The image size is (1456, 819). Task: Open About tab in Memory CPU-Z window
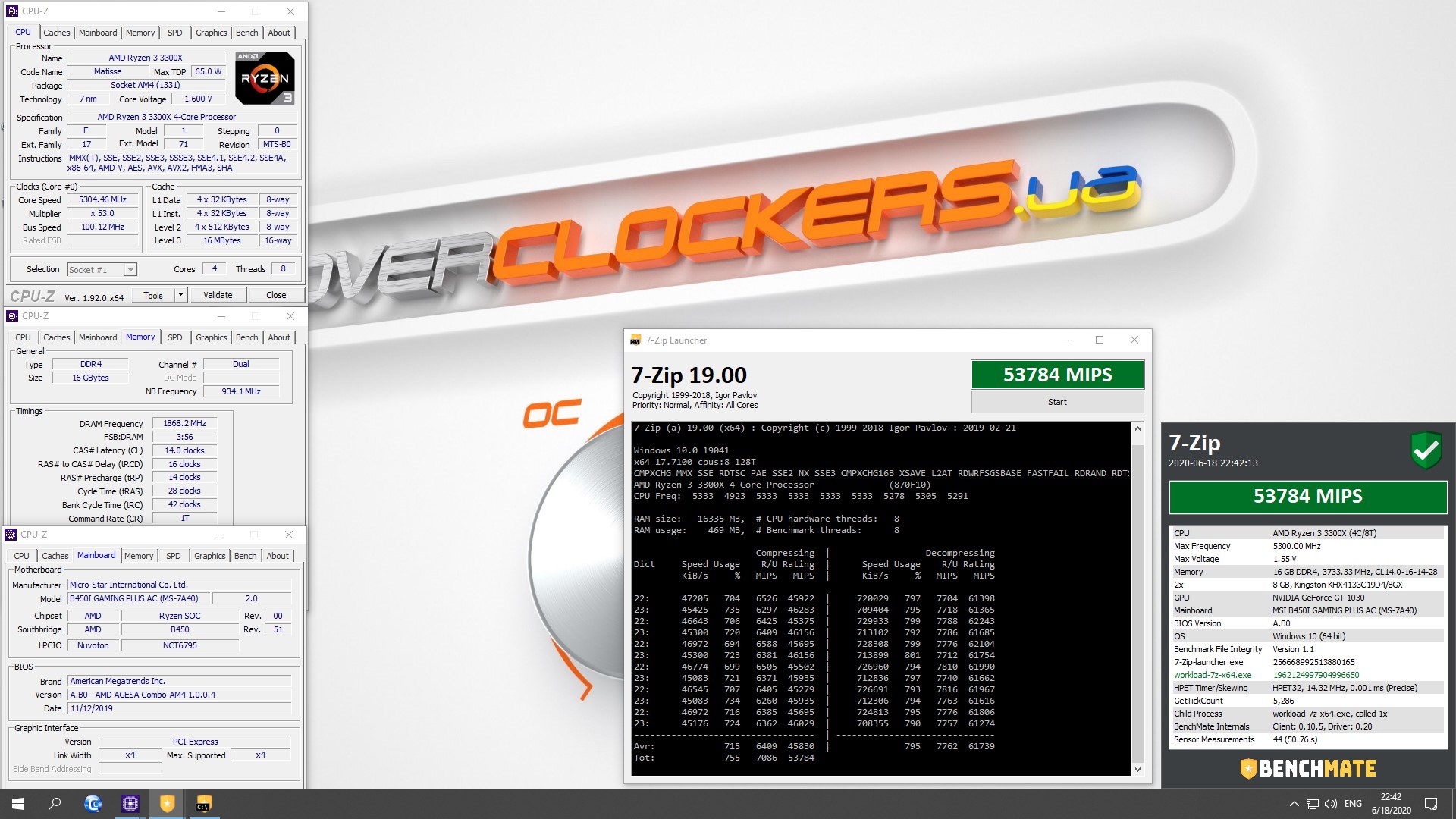click(x=279, y=337)
